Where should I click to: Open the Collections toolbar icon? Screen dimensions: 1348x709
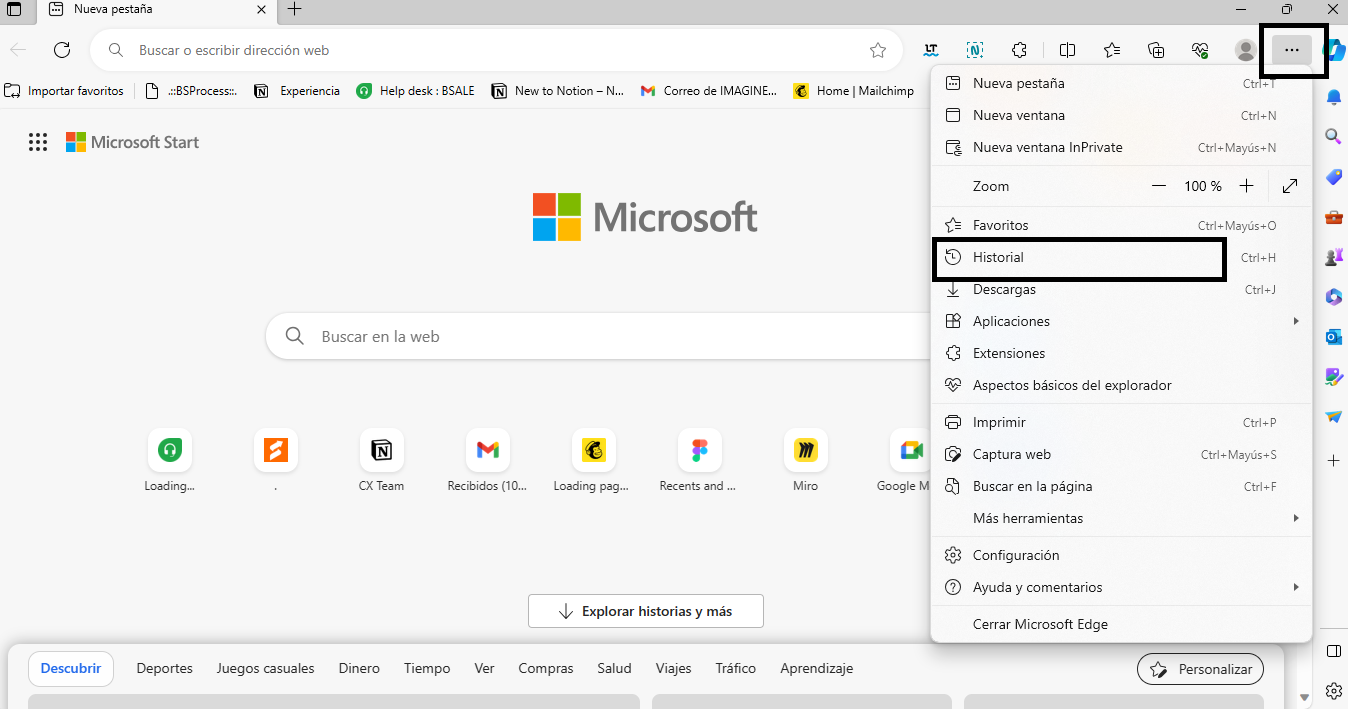coord(1156,50)
